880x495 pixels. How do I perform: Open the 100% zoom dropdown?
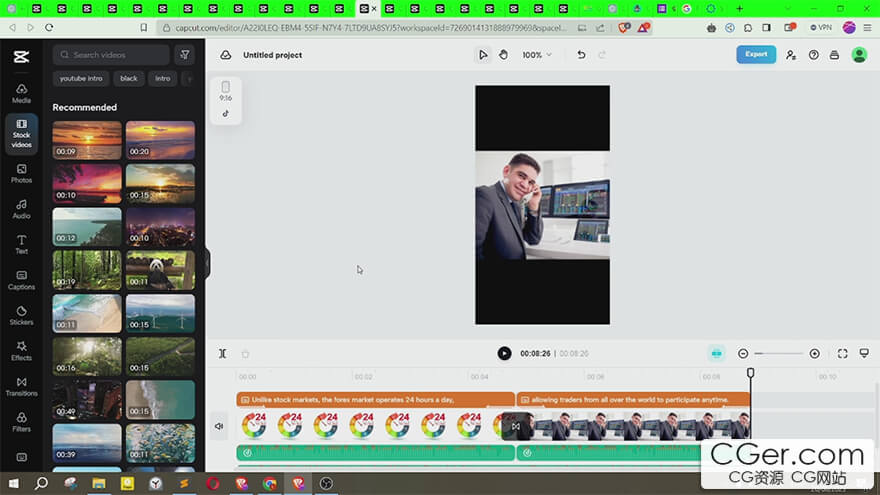(537, 55)
